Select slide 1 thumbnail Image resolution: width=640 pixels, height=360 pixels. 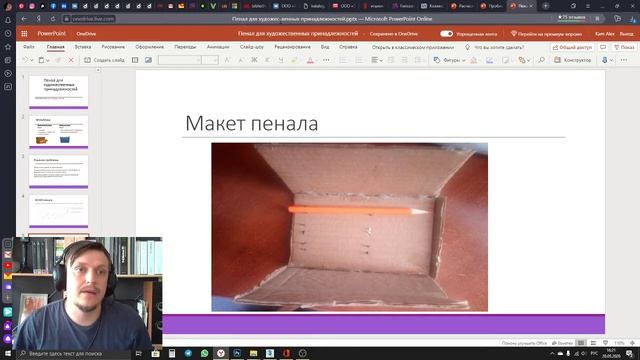coord(59,92)
